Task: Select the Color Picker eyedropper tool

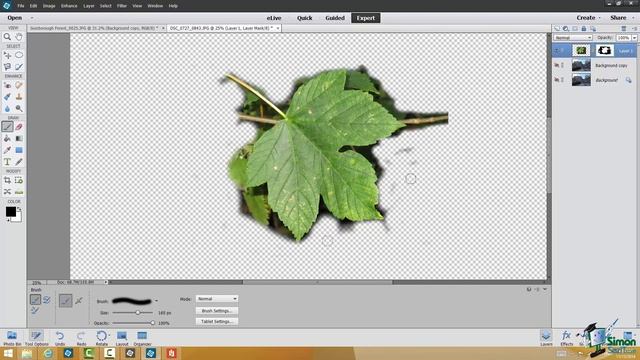Action: pos(7,150)
